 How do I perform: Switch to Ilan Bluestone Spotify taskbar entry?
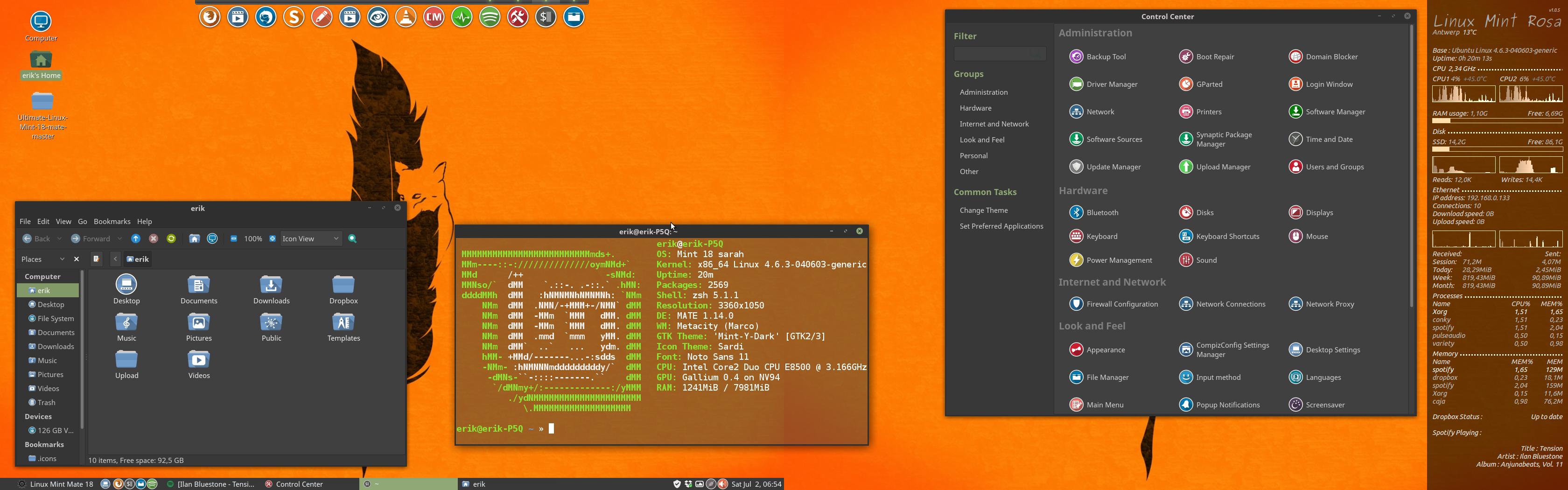(x=211, y=484)
